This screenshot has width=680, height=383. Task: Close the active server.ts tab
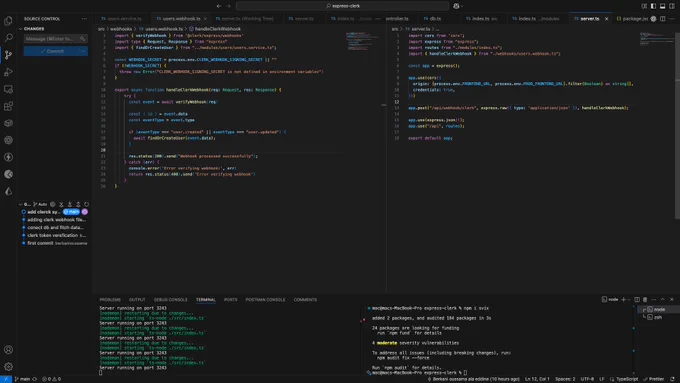pyautogui.click(x=606, y=19)
